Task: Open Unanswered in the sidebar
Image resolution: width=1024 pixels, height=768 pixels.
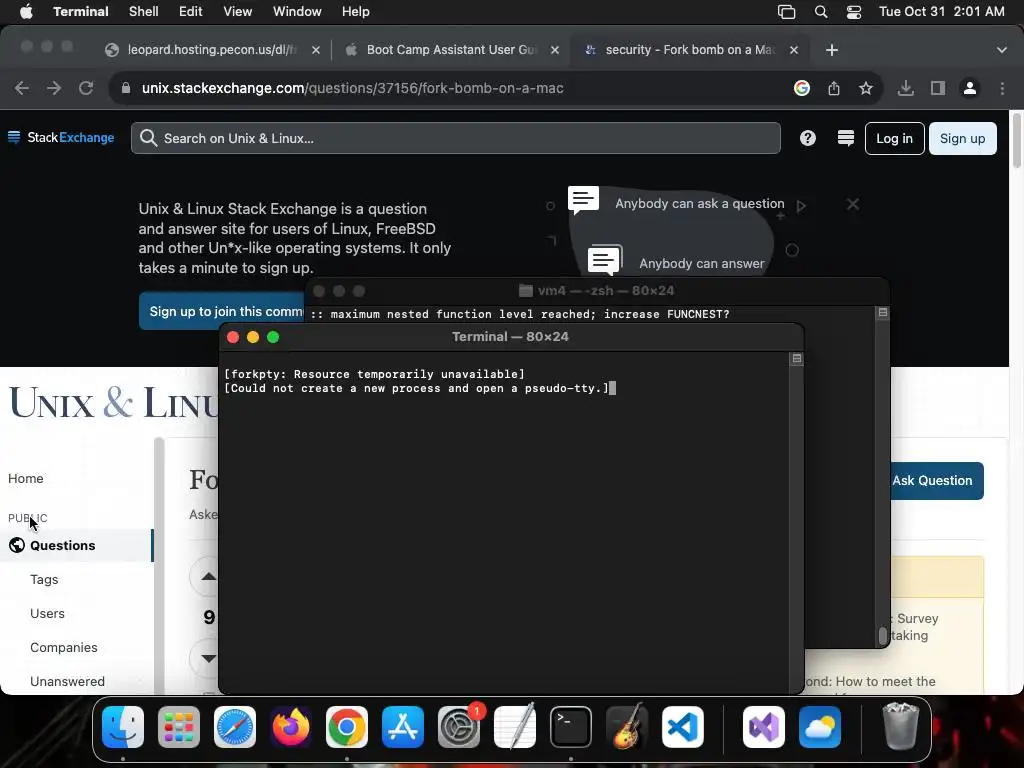Action: [x=67, y=681]
